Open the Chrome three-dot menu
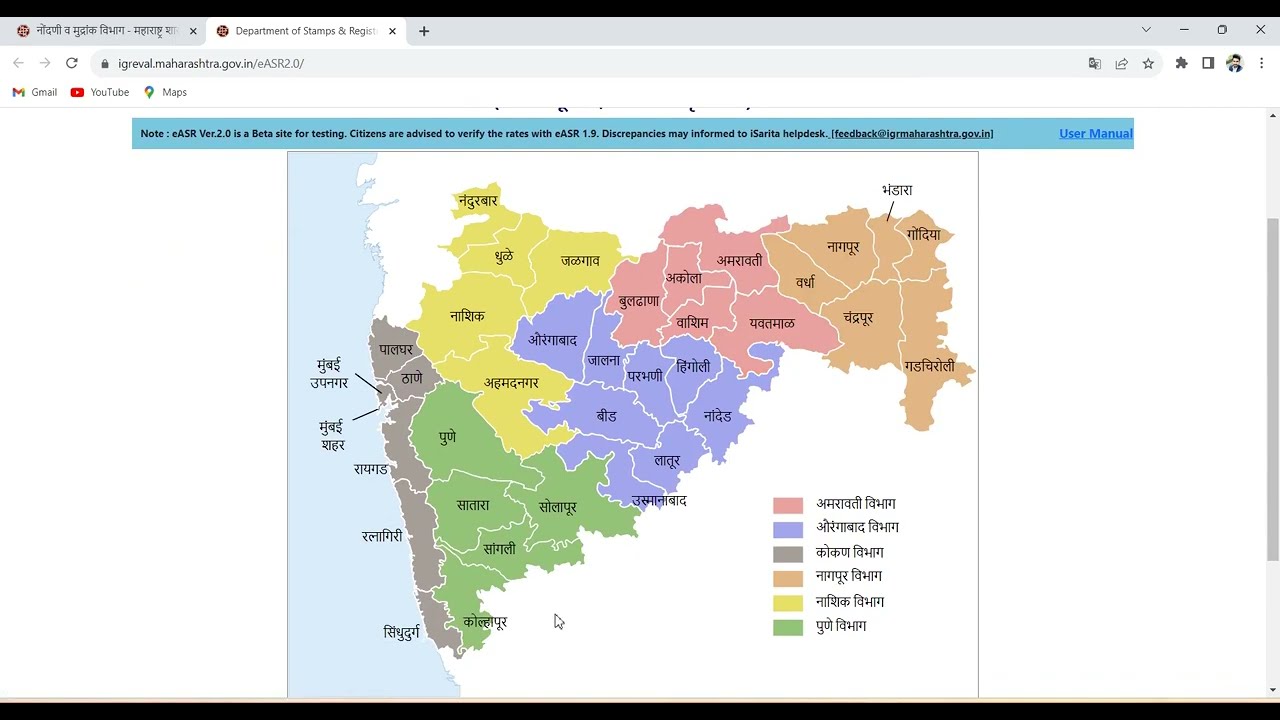 pos(1262,63)
